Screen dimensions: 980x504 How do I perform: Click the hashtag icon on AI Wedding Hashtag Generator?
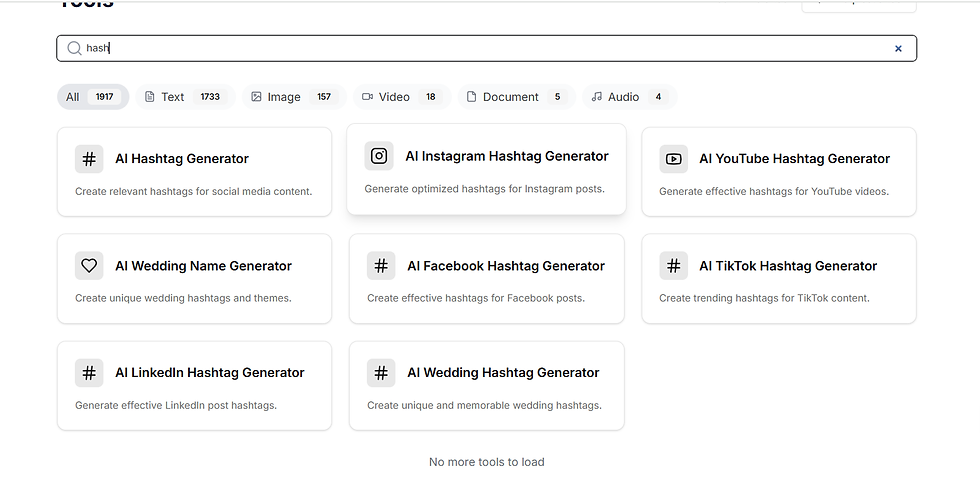coord(381,373)
